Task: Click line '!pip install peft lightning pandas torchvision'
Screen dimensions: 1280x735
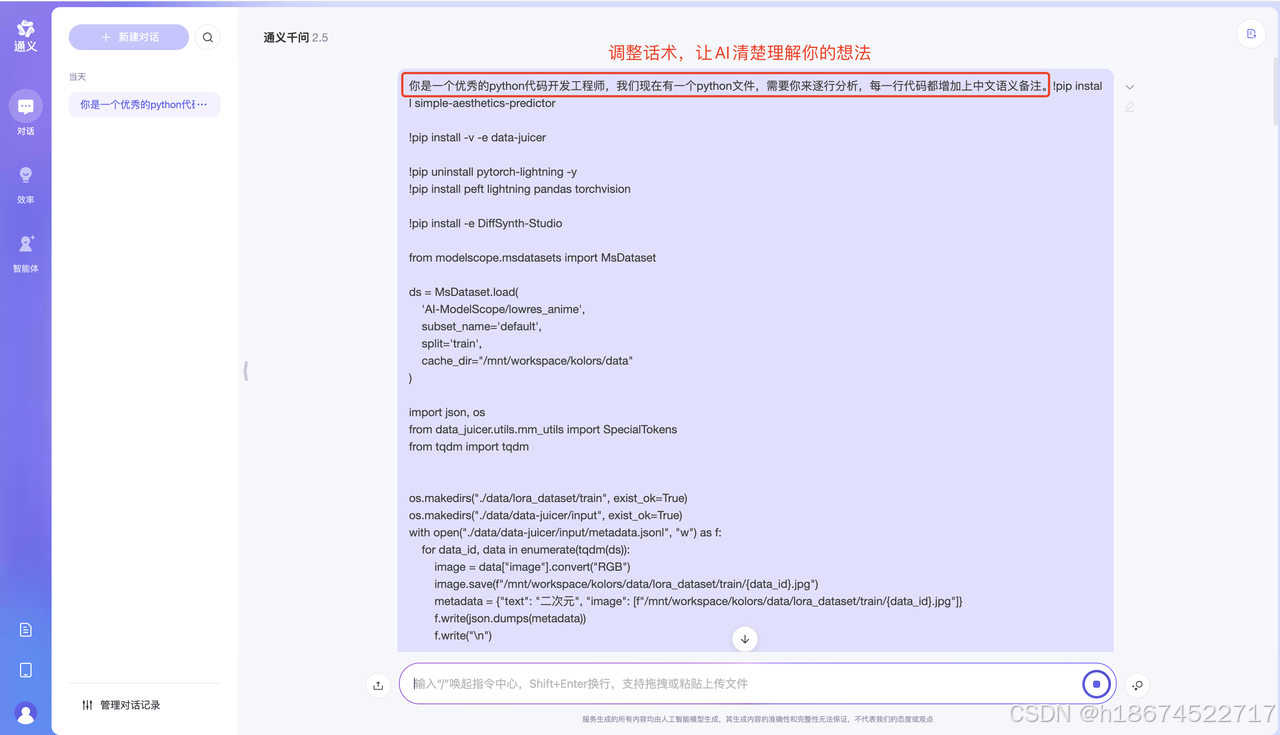Action: [x=519, y=189]
